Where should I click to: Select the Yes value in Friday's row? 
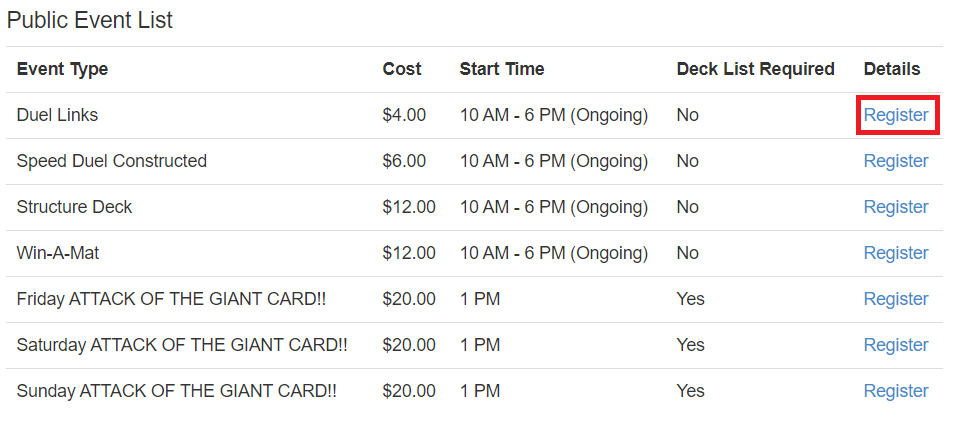click(690, 299)
